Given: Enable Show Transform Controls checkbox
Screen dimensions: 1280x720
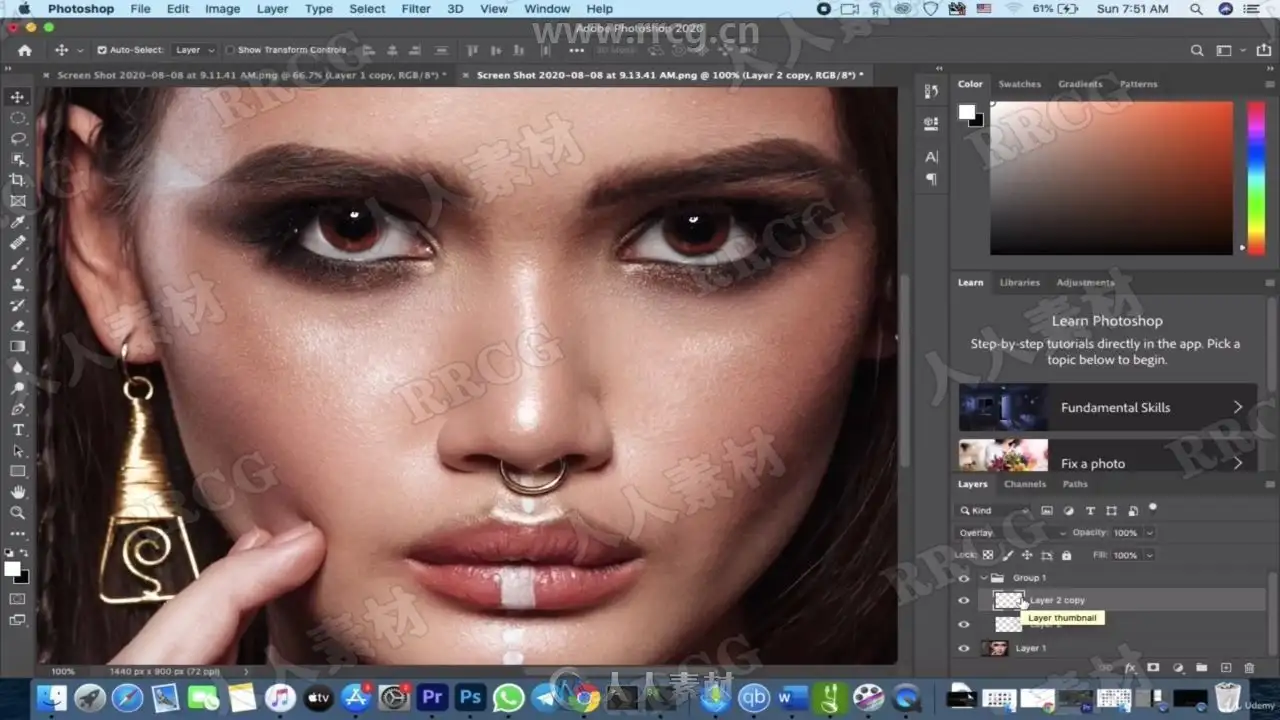Looking at the screenshot, I should coord(230,50).
